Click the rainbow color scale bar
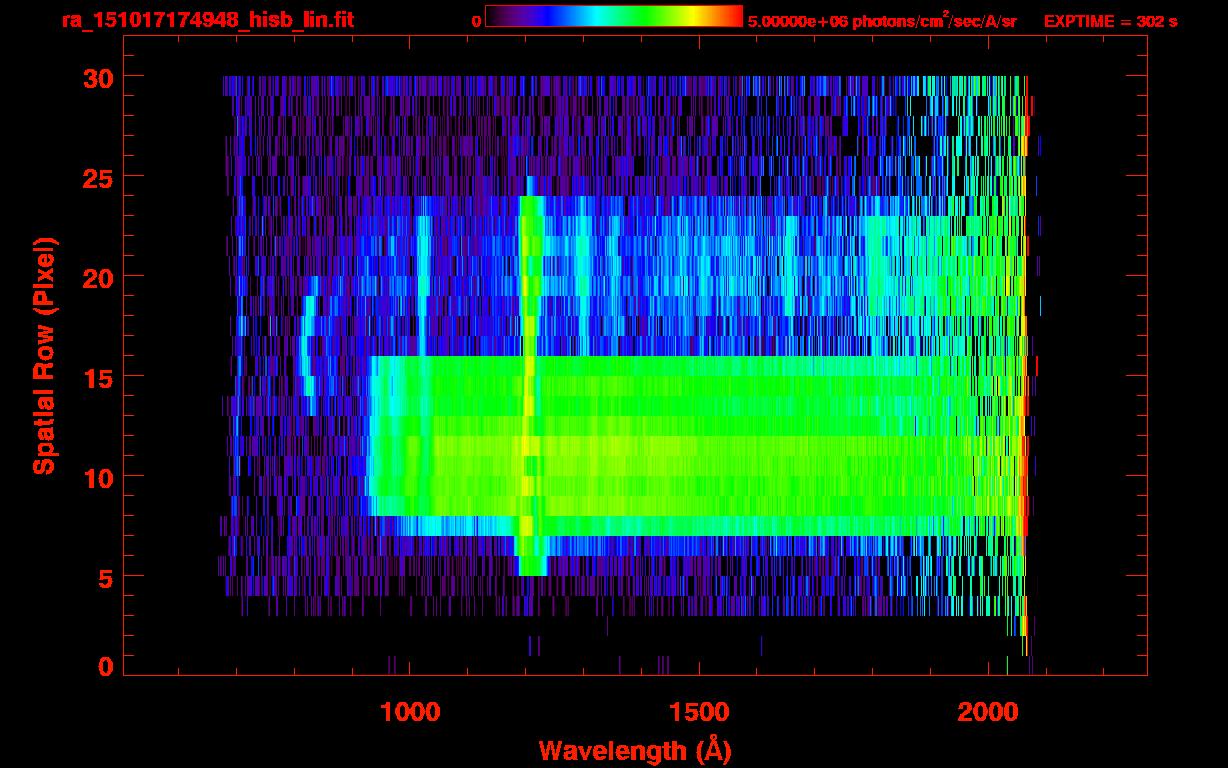The image size is (1228, 768). (x=613, y=17)
